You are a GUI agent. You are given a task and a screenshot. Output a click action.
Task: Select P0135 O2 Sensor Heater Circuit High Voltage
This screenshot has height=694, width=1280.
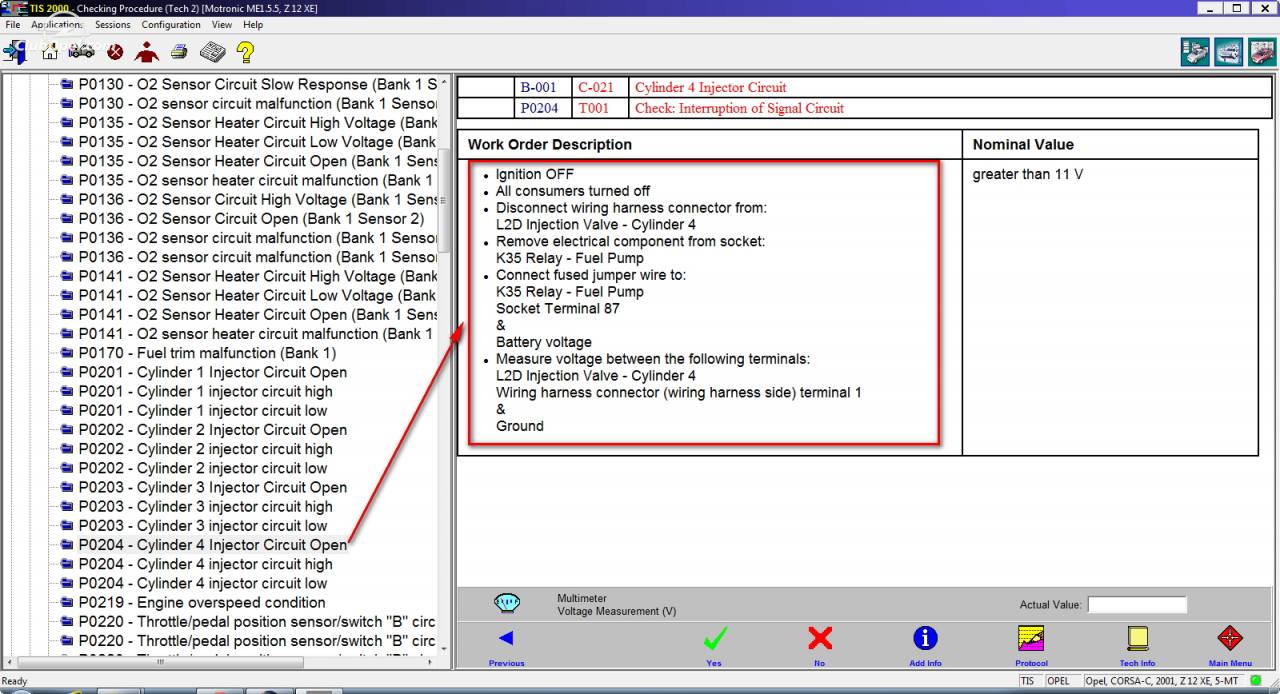point(257,123)
